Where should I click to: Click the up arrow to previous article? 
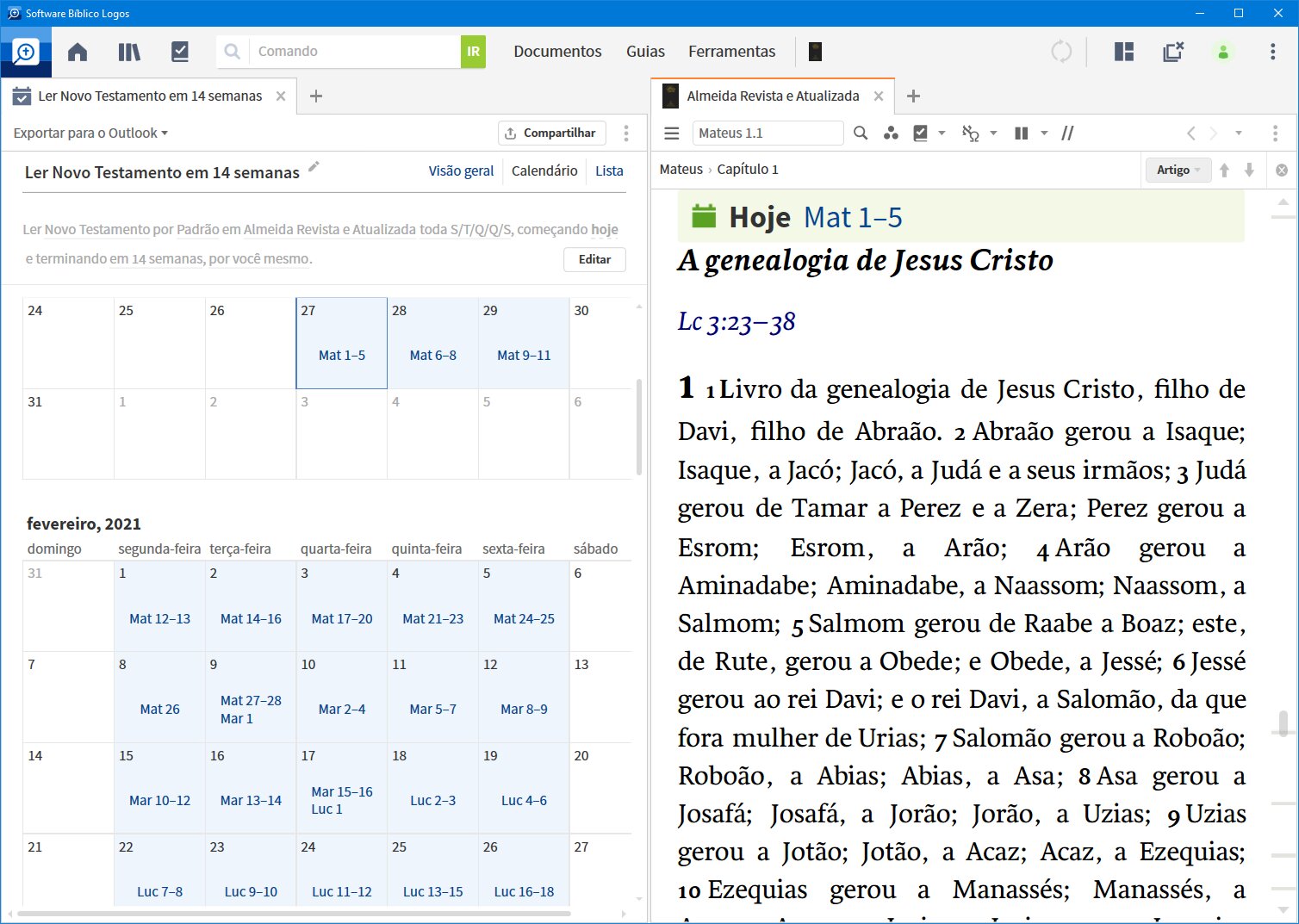pos(1224,171)
